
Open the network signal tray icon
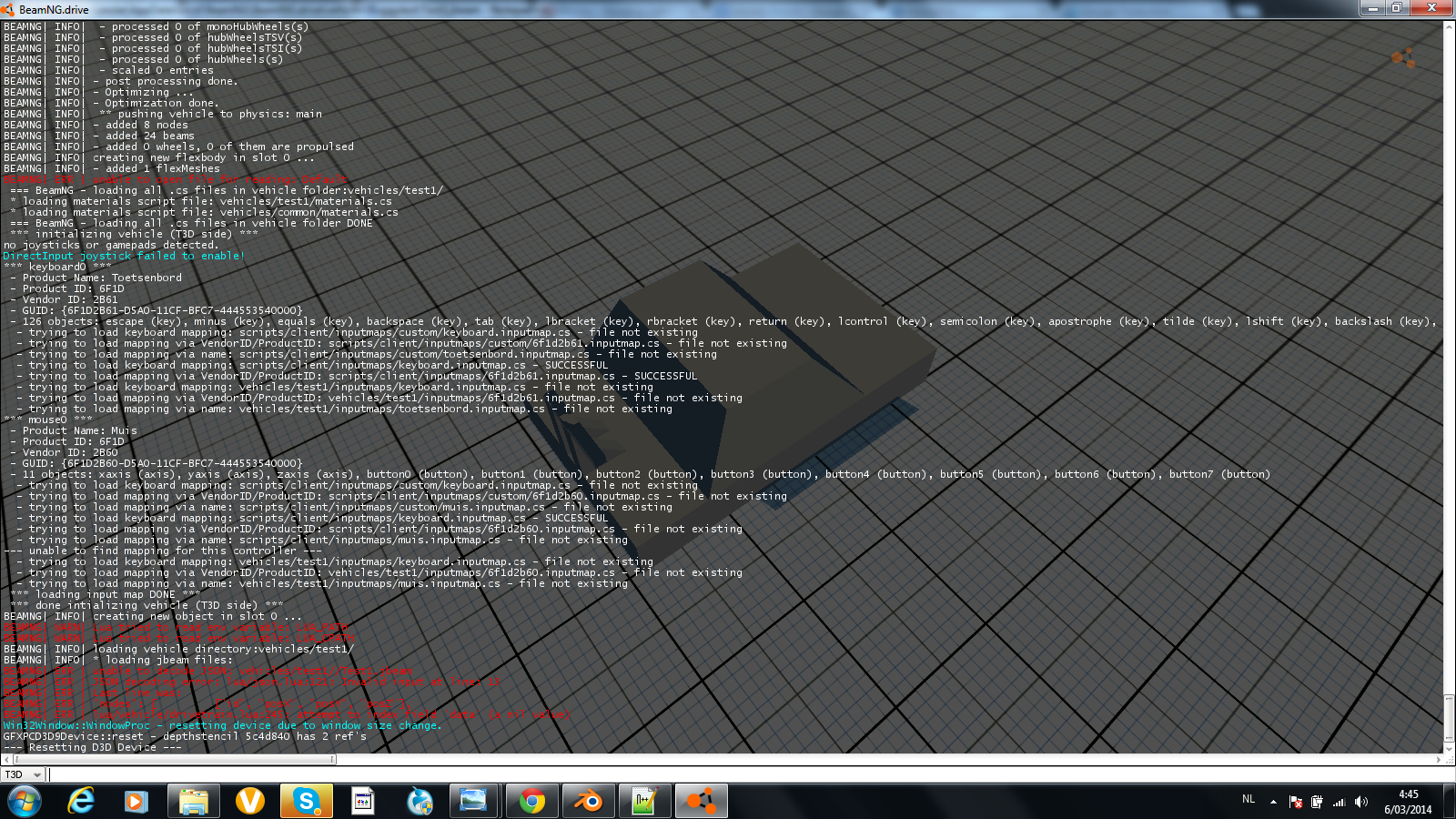tap(1339, 802)
